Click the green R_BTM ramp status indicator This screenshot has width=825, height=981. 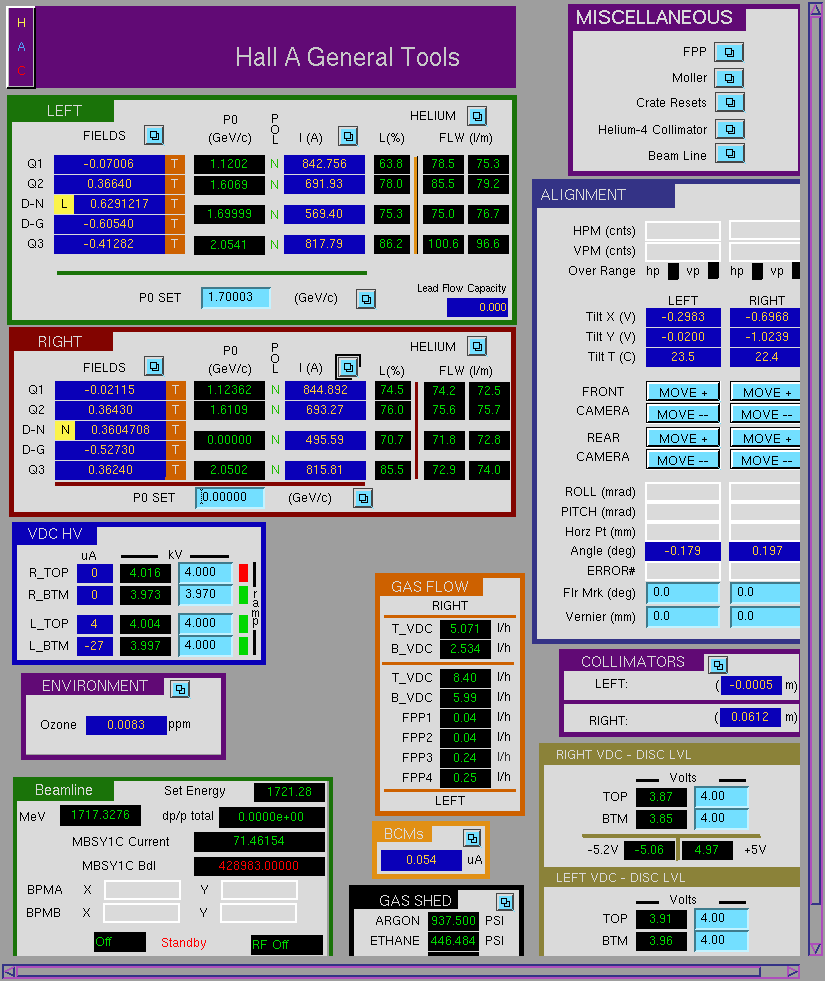pyautogui.click(x=244, y=594)
